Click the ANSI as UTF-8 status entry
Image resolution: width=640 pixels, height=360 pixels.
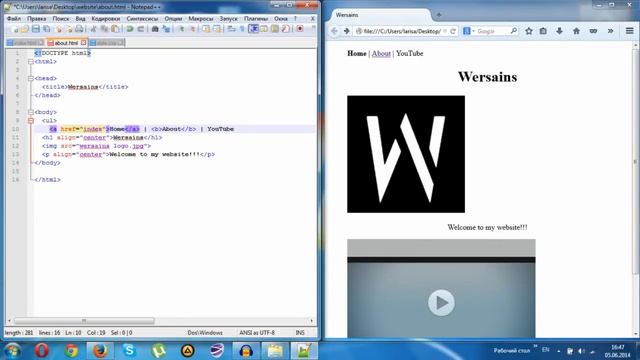(257, 333)
